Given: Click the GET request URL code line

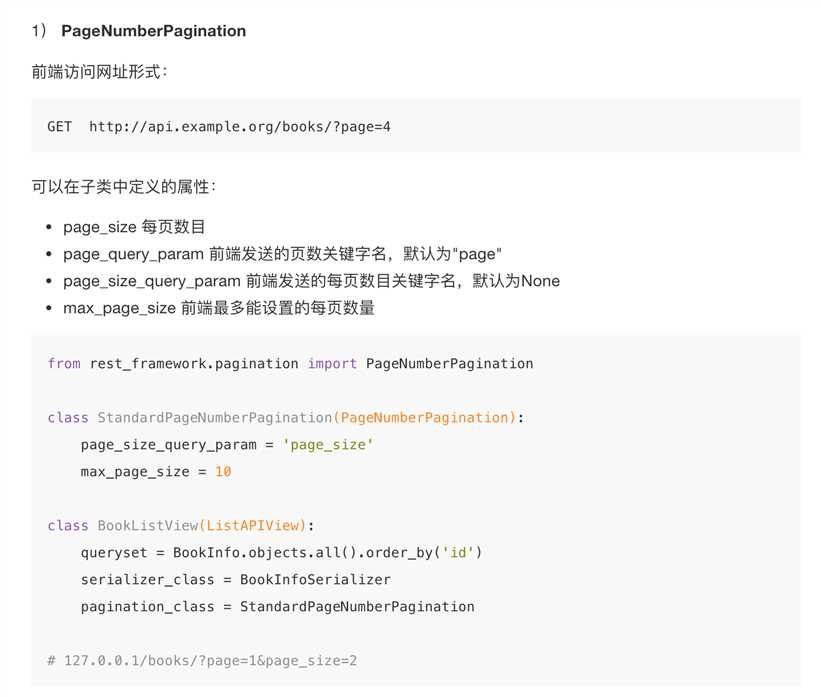Looking at the screenshot, I should 218,127.
